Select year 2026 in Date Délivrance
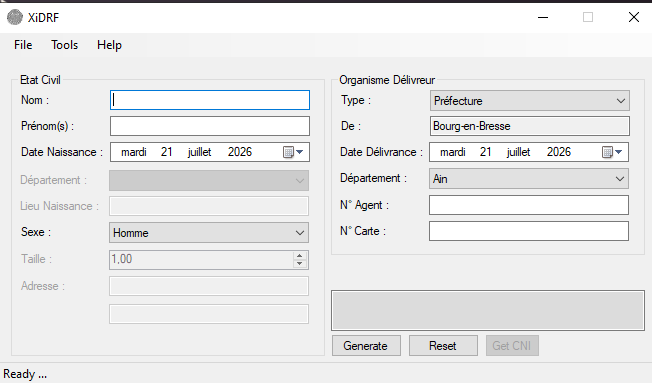This screenshot has width=652, height=383. point(559,152)
